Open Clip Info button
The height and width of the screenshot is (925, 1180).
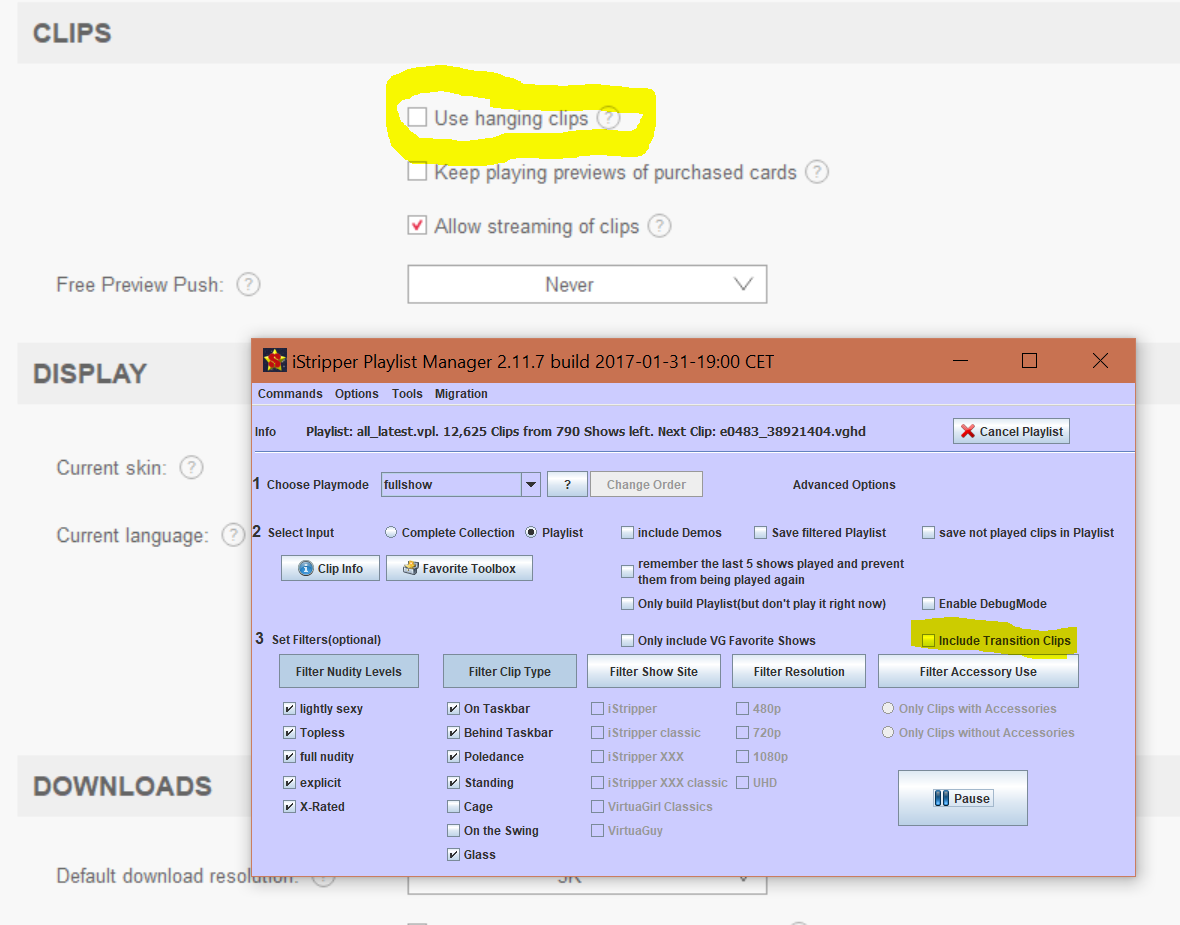tap(330, 568)
